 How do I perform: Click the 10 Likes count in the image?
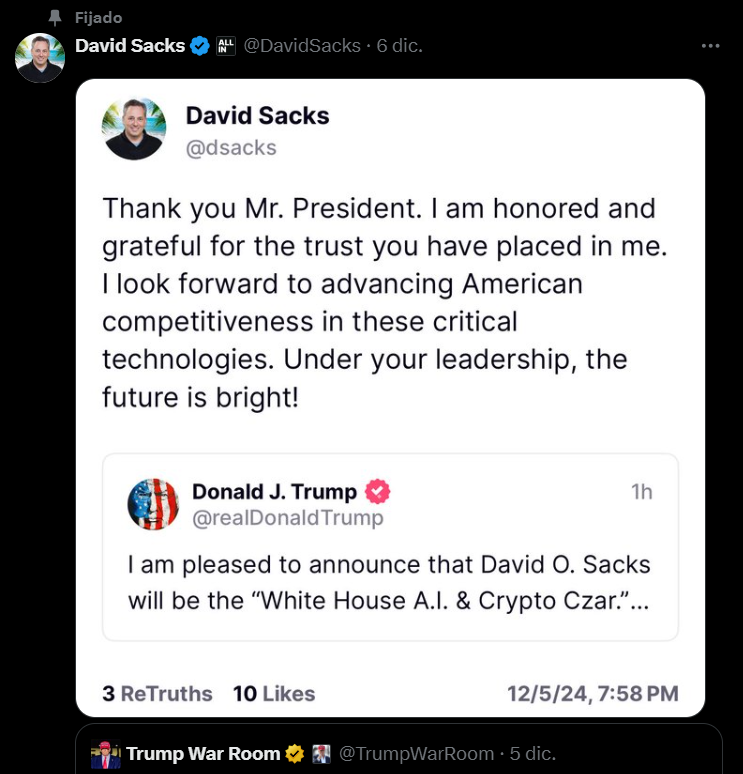(x=274, y=693)
